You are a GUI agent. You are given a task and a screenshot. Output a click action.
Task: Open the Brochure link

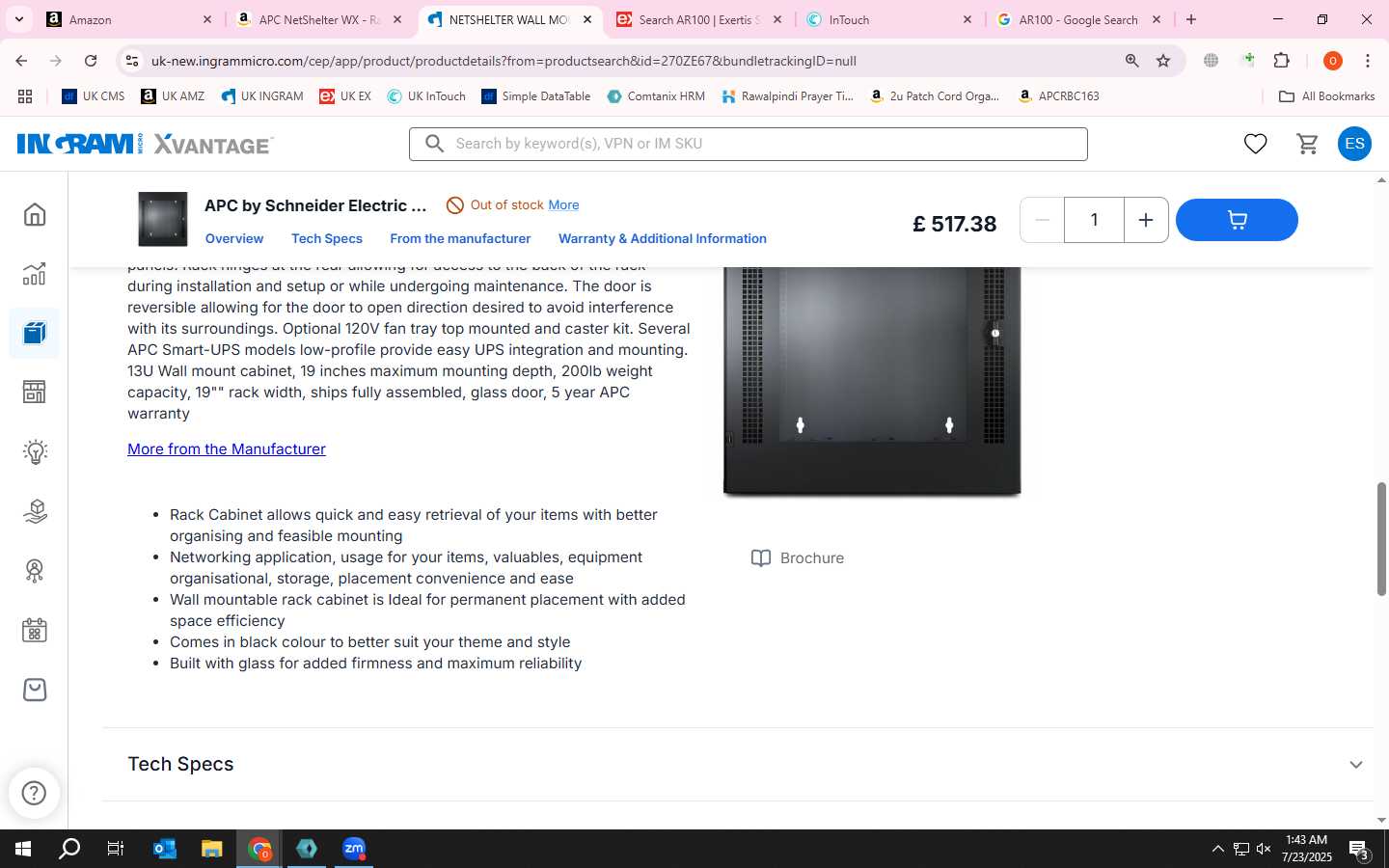[x=798, y=557]
